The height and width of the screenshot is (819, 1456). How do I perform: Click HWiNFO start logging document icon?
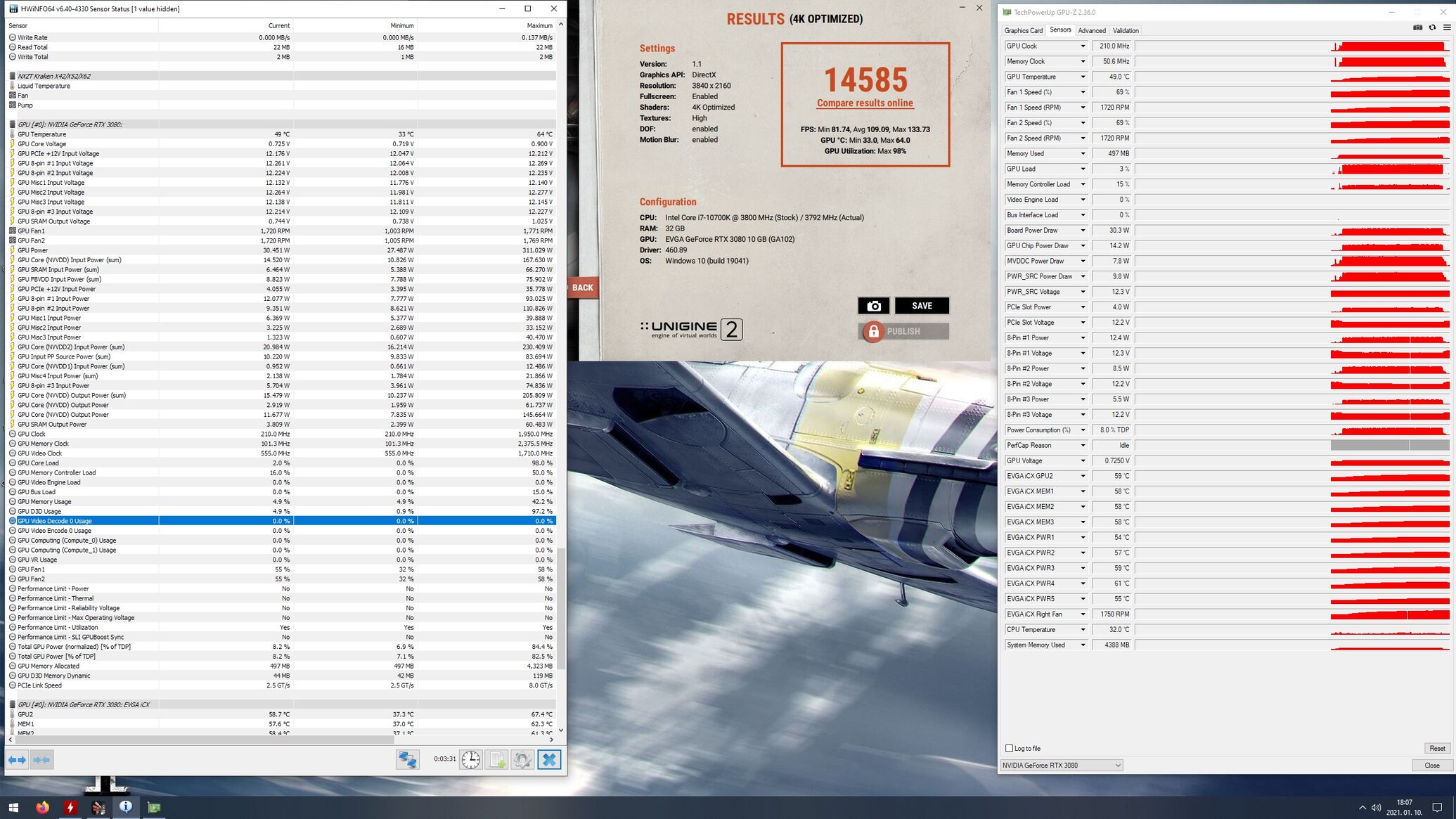(x=496, y=759)
